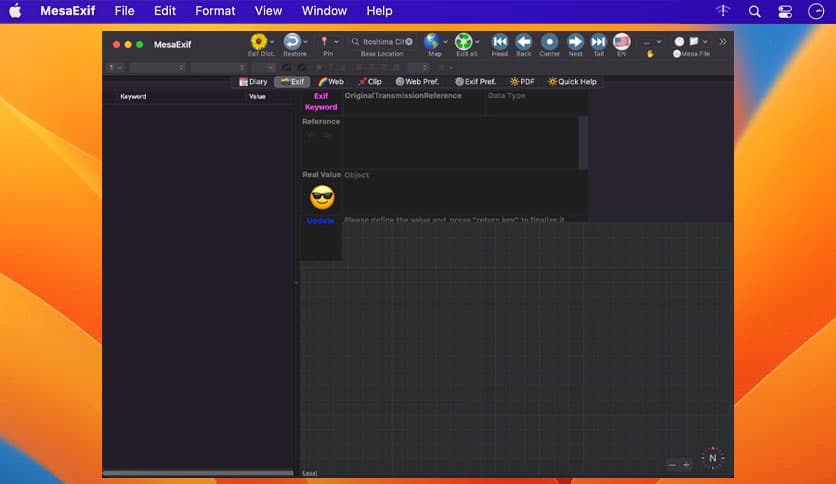Open the PDF tab

click(522, 82)
